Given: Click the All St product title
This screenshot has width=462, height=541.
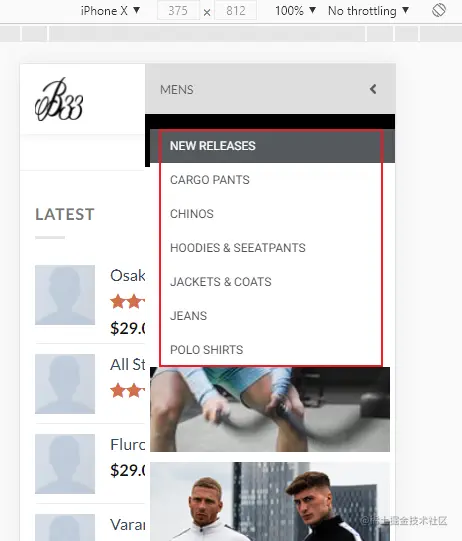Looking at the screenshot, I should tap(128, 365).
